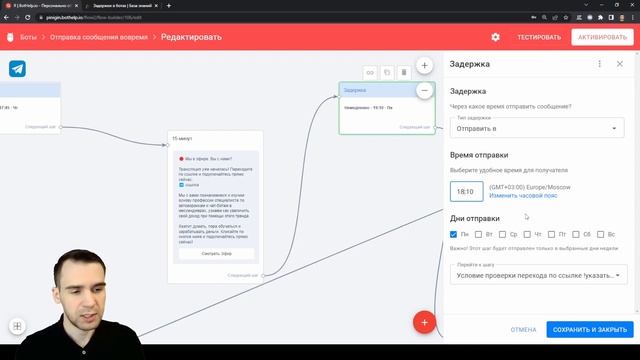Click 'Изменить часовой пояс' link

pyautogui.click(x=523, y=196)
